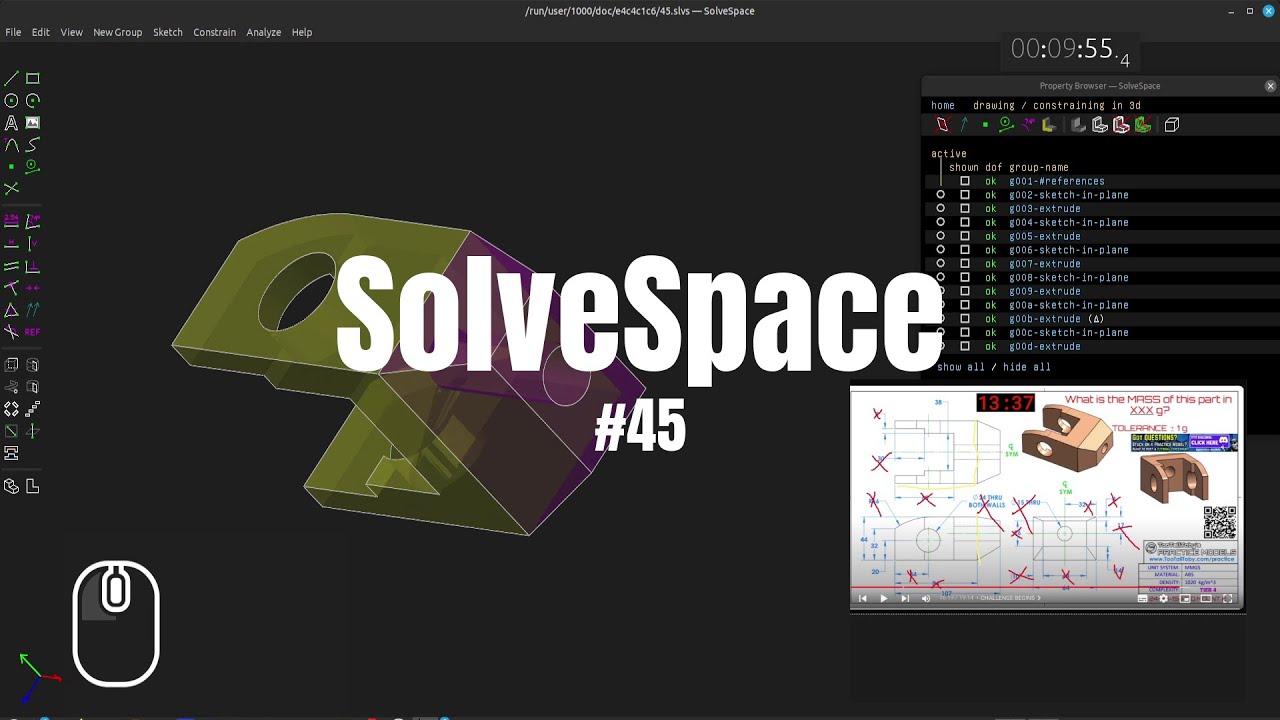1280x720 pixels.
Task: Align view to active workplane
Action: tap(33, 487)
